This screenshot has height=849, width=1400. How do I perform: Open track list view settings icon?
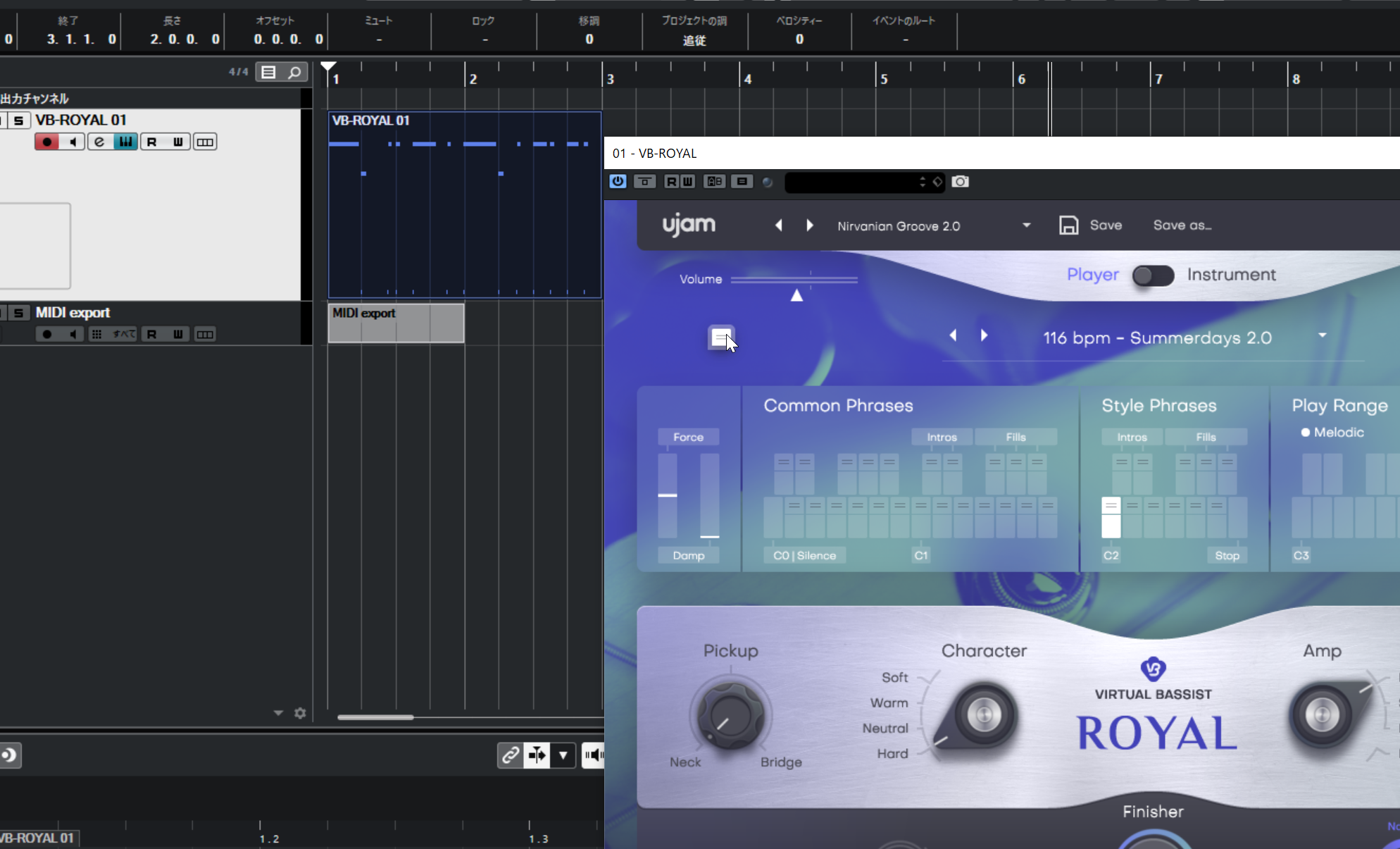coord(268,72)
